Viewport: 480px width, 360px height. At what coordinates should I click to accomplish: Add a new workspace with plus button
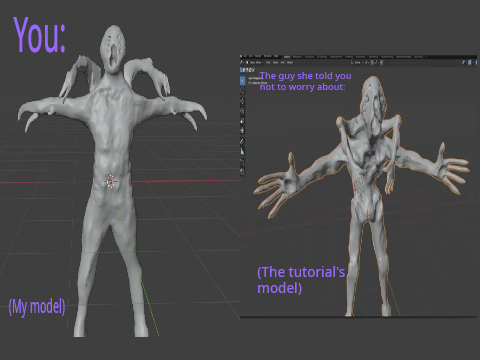426,57
